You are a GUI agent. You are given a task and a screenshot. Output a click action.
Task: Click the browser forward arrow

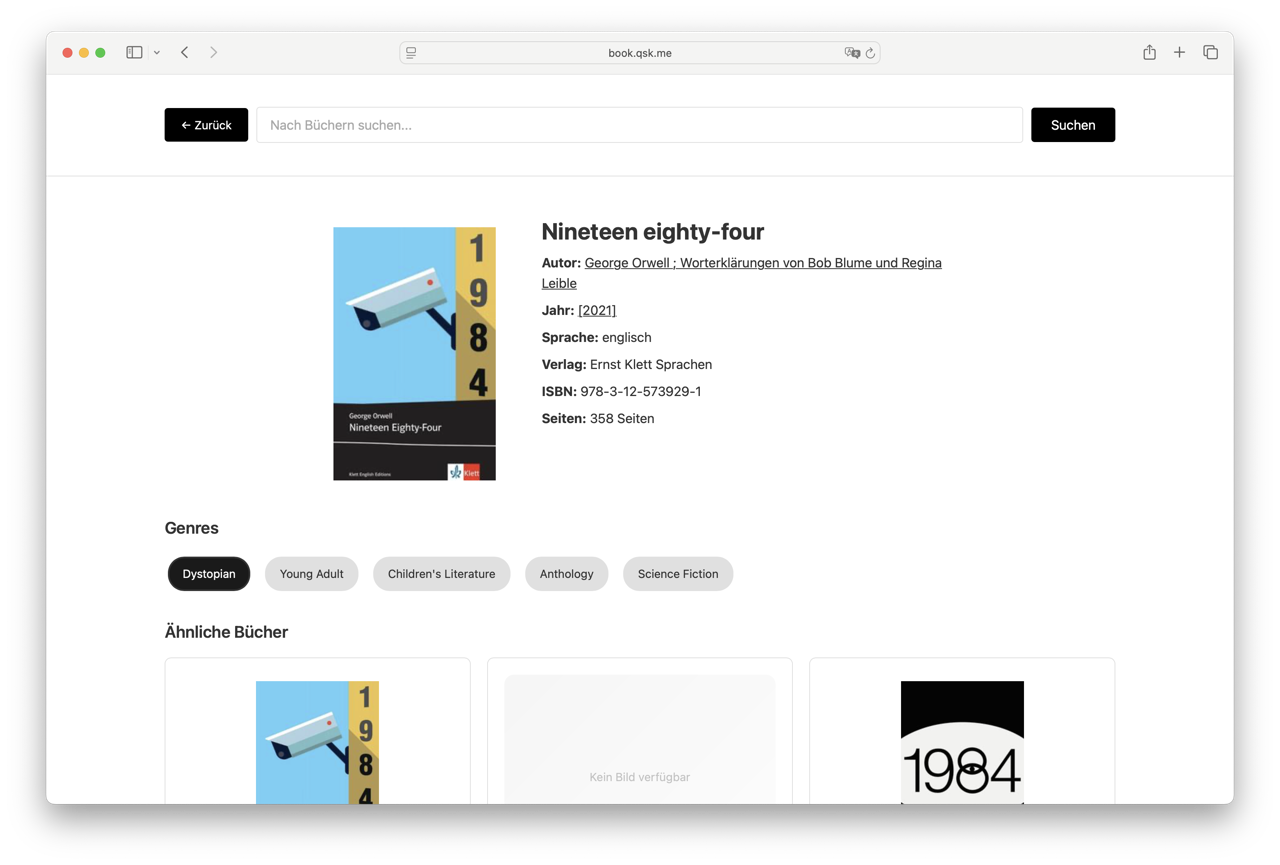[213, 52]
